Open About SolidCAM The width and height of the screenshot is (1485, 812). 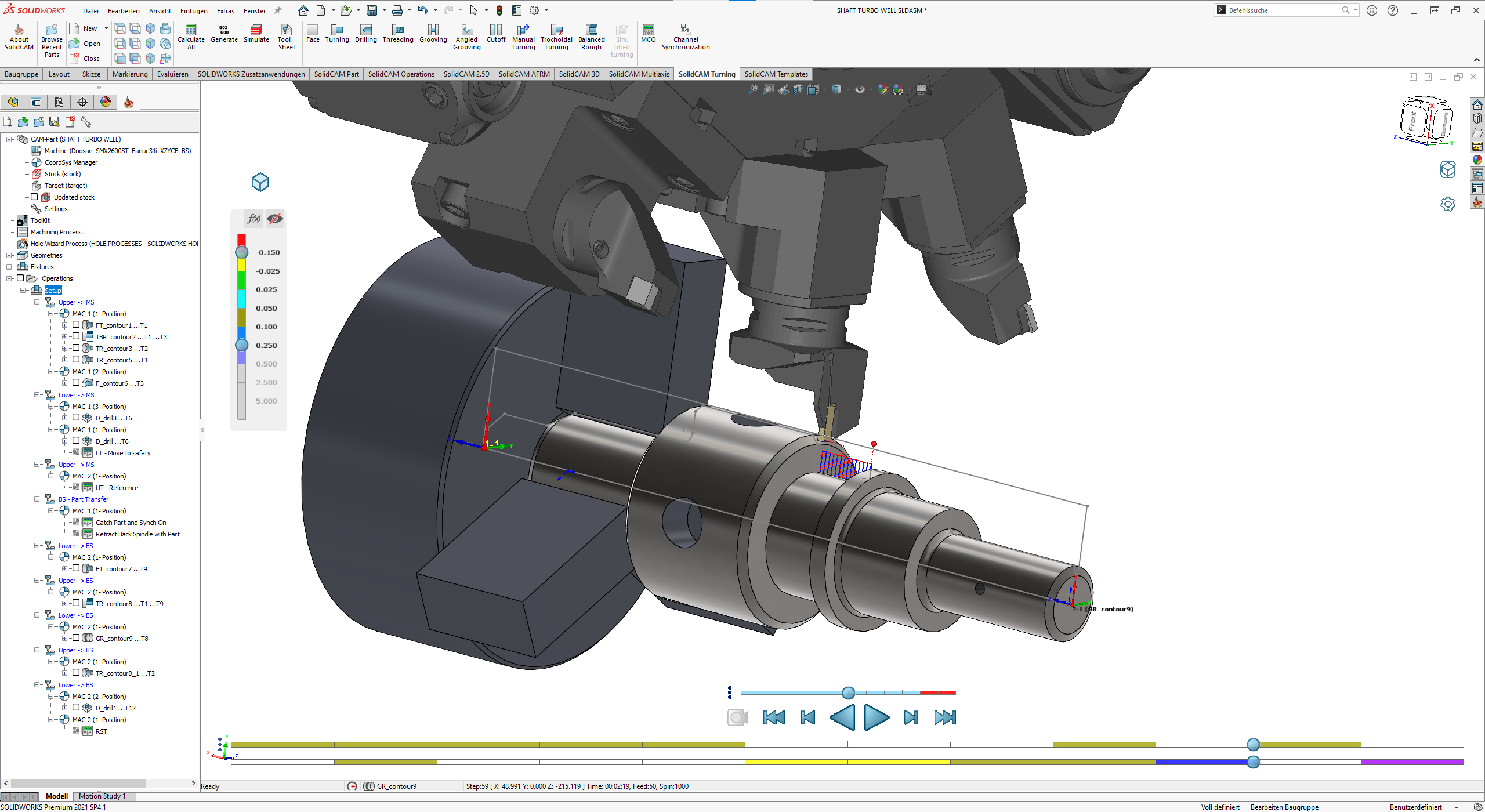[x=19, y=37]
